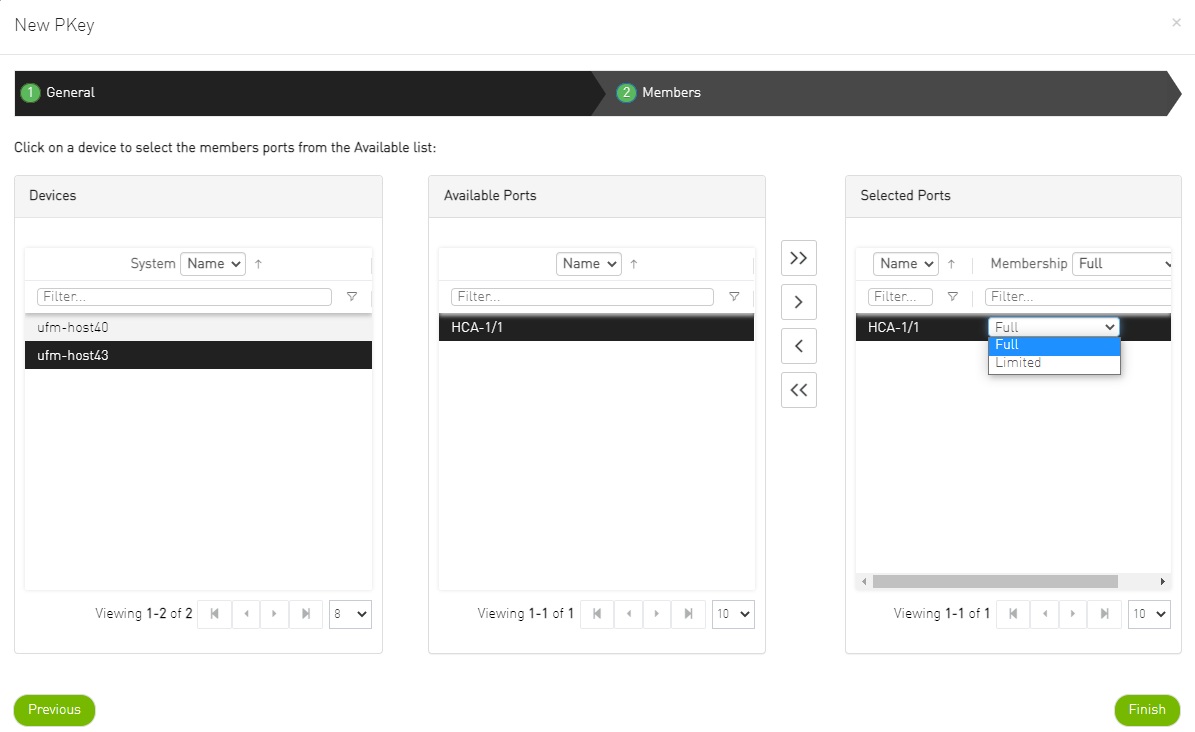
Task: Click the Finish button
Action: (1147, 710)
